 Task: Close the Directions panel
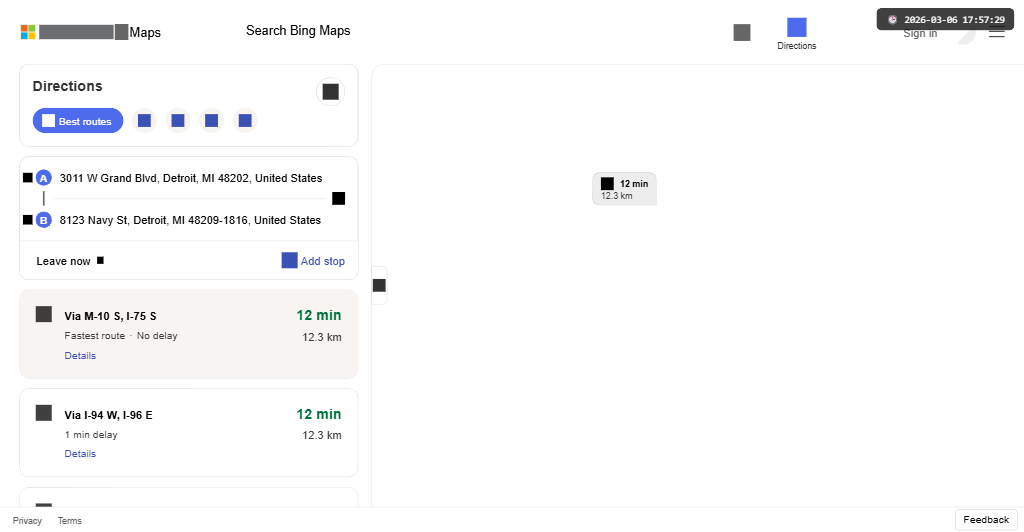click(x=330, y=92)
